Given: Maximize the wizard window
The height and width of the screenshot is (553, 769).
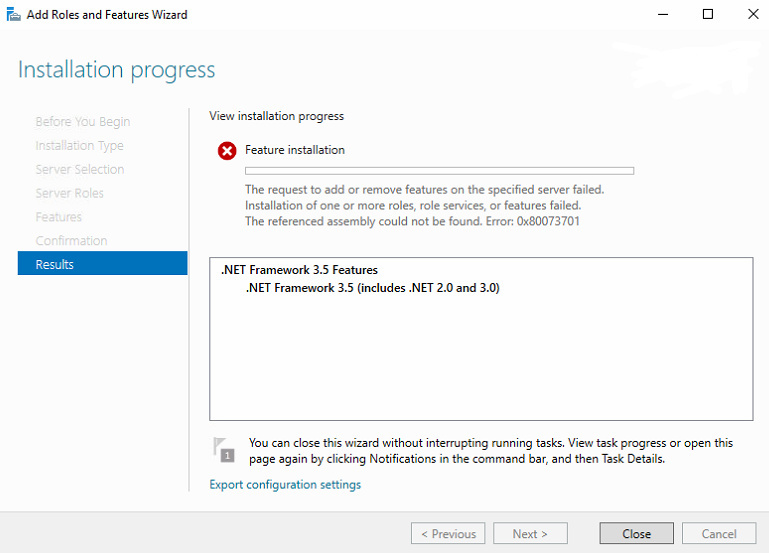Looking at the screenshot, I should [x=708, y=14].
